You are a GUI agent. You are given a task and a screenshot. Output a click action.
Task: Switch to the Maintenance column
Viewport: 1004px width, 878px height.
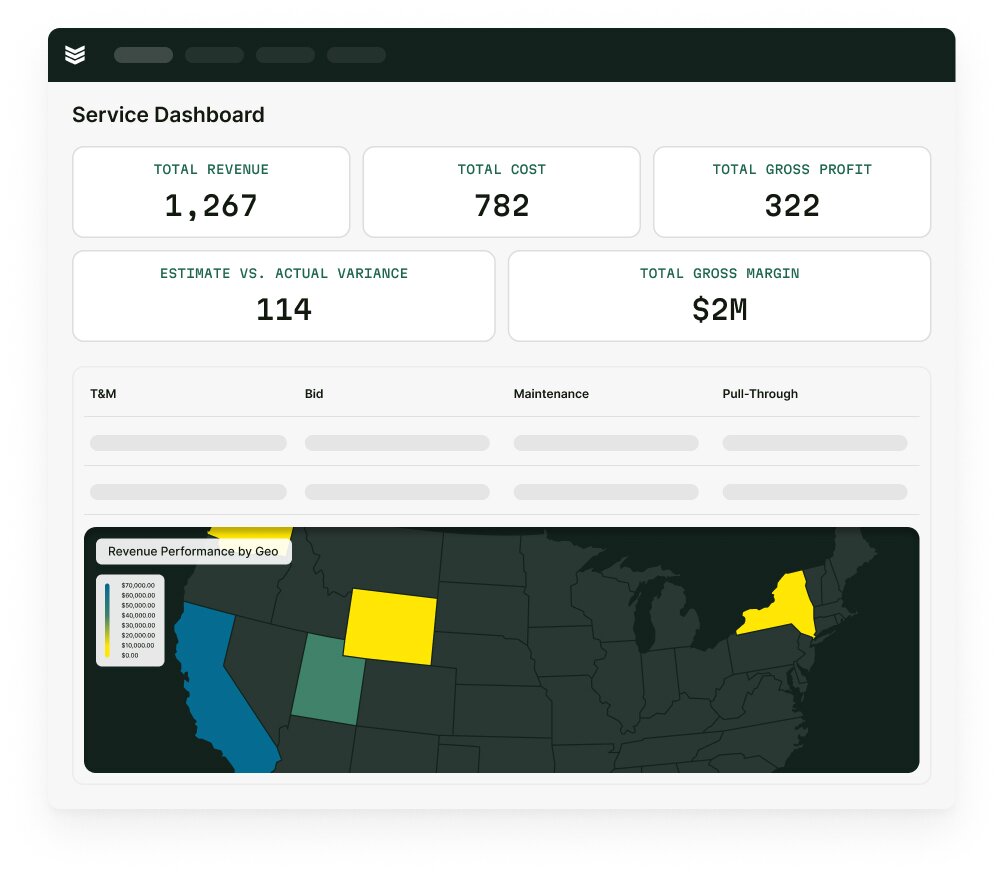[x=551, y=394]
